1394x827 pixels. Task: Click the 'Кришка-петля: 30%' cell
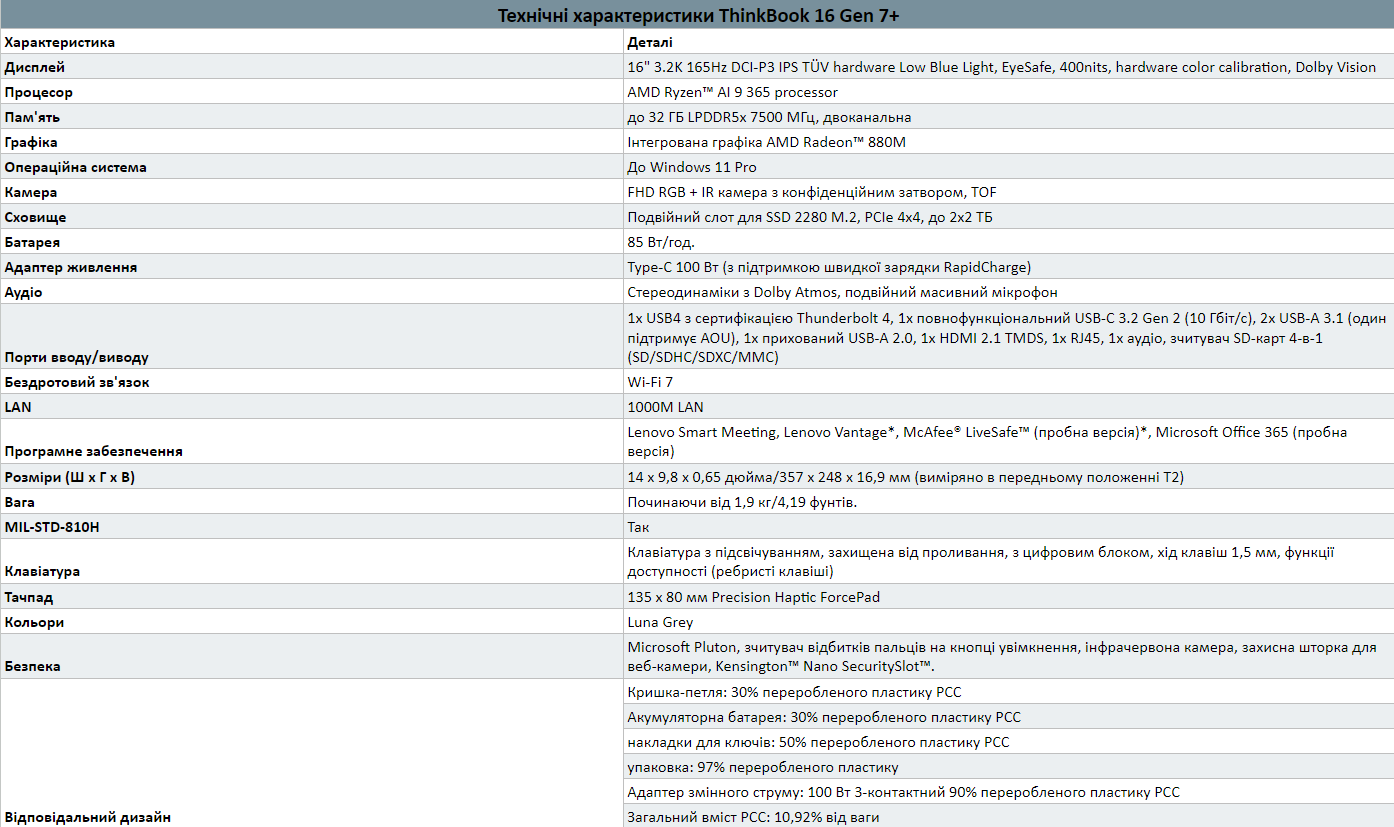click(x=1008, y=692)
